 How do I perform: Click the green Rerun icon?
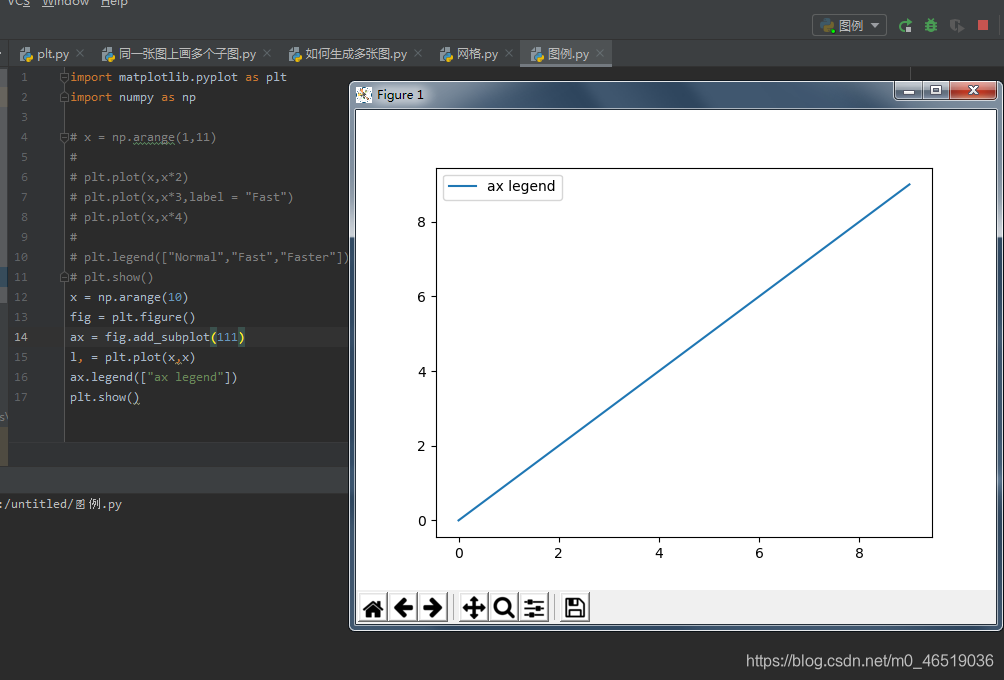tap(905, 26)
